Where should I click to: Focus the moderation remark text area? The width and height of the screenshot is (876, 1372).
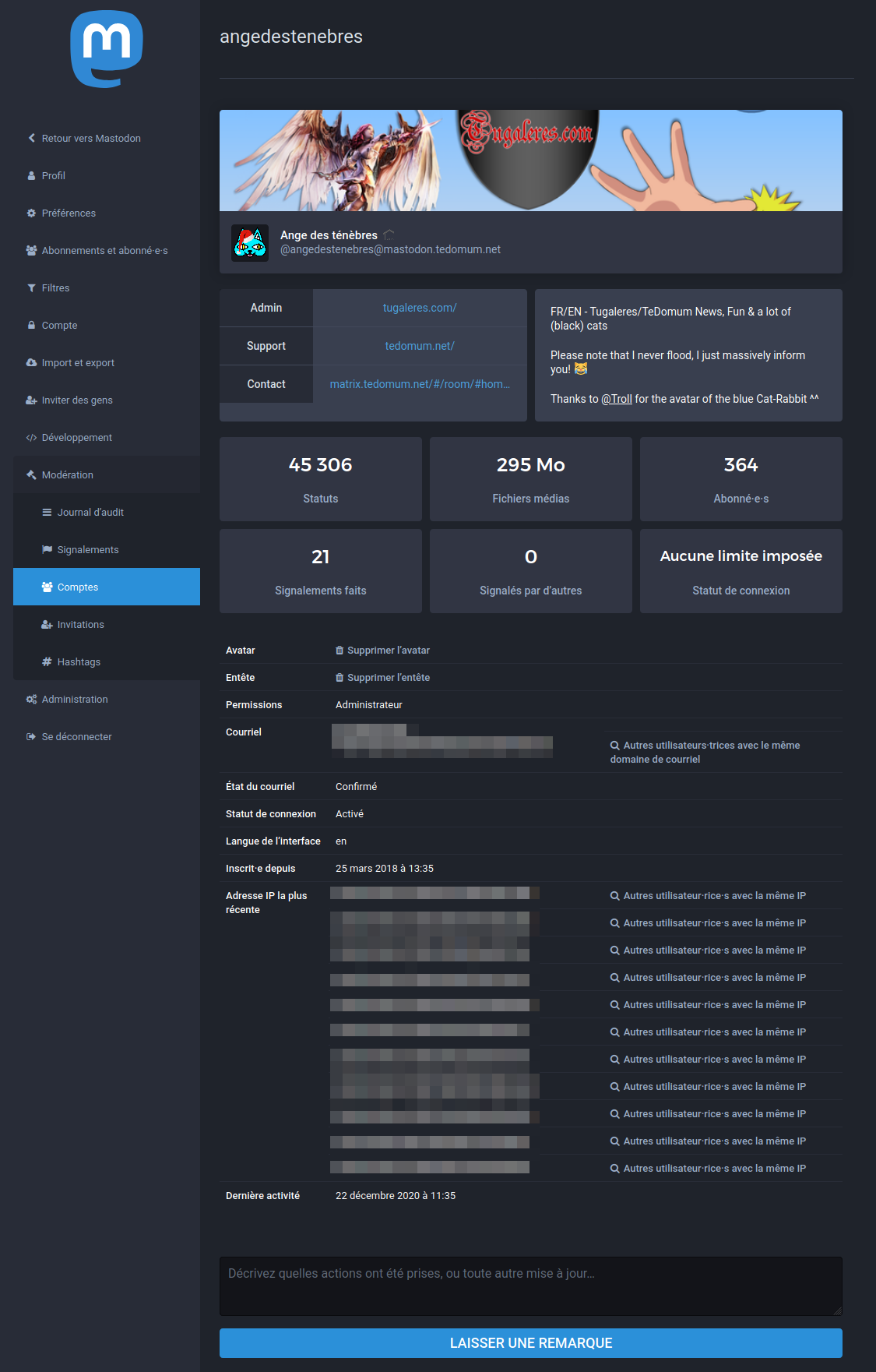[x=530, y=1286]
